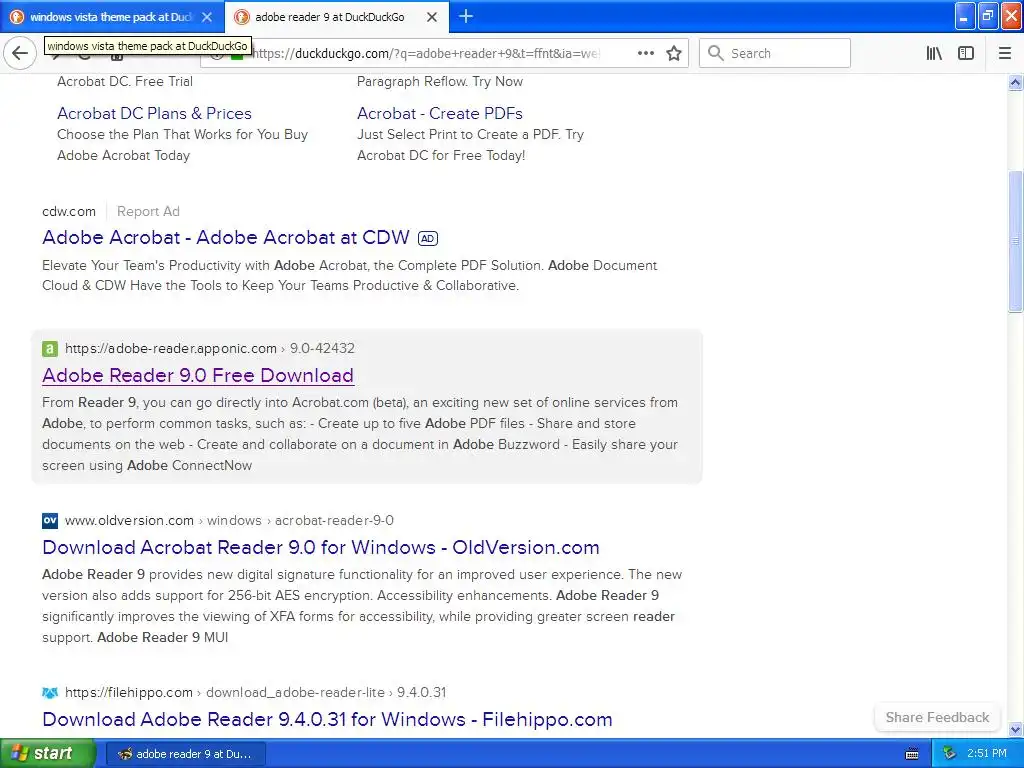The image size is (1024, 768).
Task: Select adobe reader 9 taskbar item
Action: pos(185,754)
